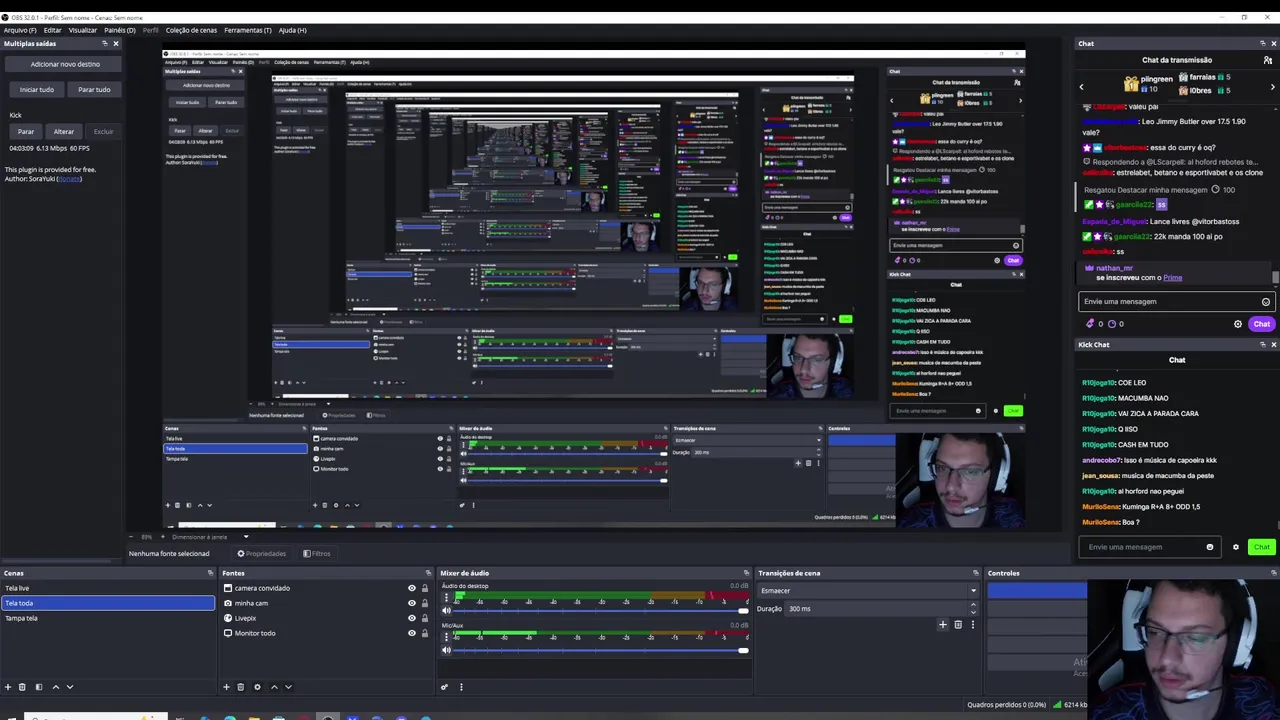Click Adicionar novo destino button

point(65,64)
